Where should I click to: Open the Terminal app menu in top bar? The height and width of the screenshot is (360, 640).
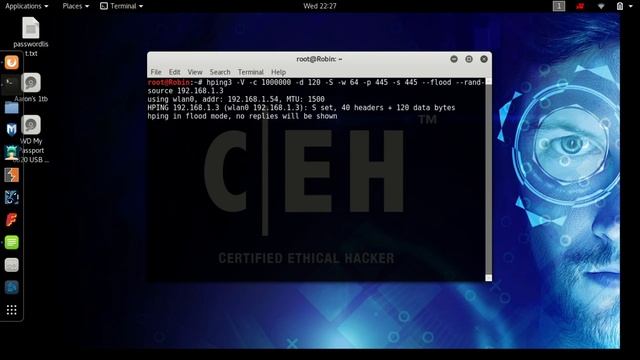point(121,6)
